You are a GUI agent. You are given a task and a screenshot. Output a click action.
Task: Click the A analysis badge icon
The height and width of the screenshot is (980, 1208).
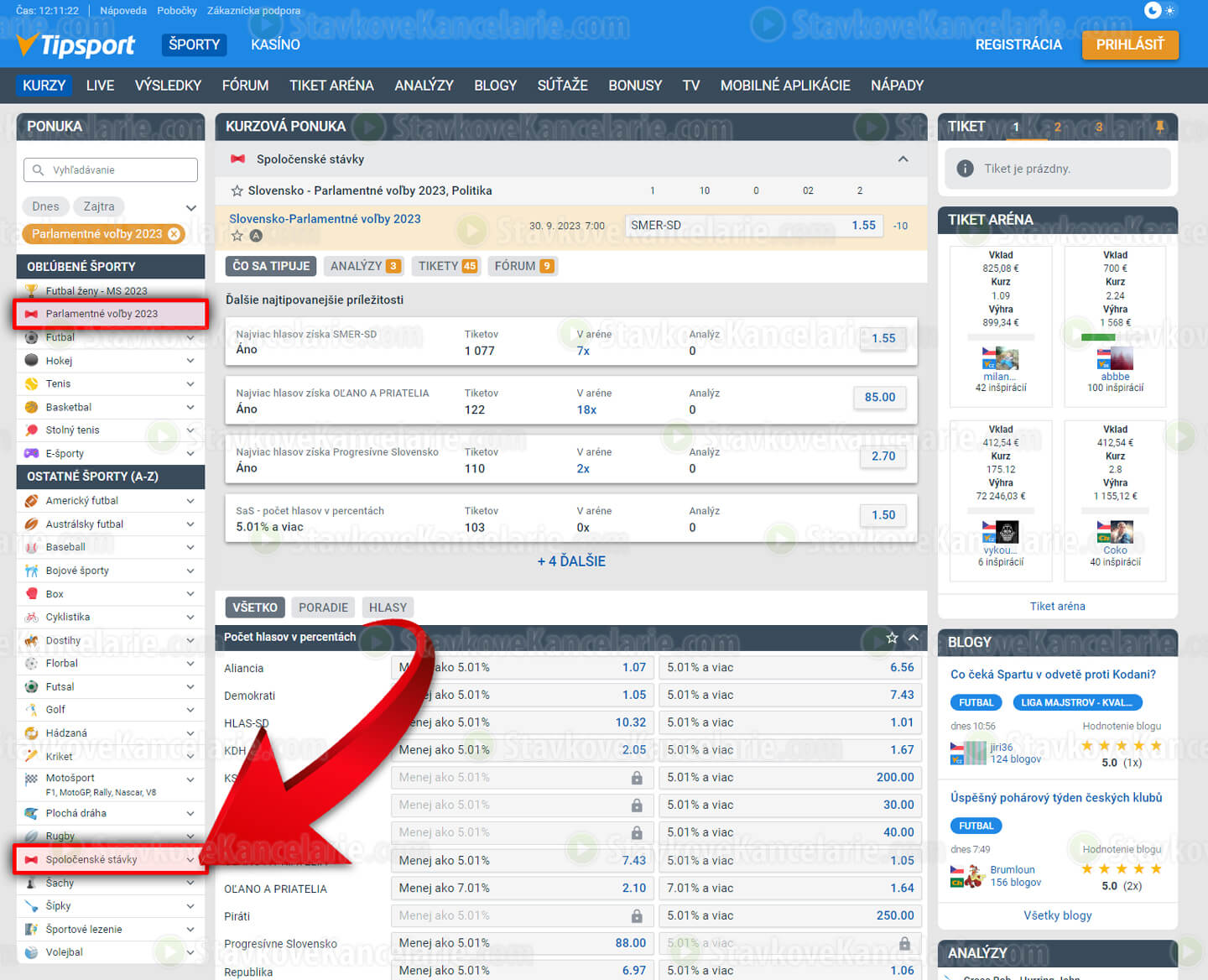[256, 236]
